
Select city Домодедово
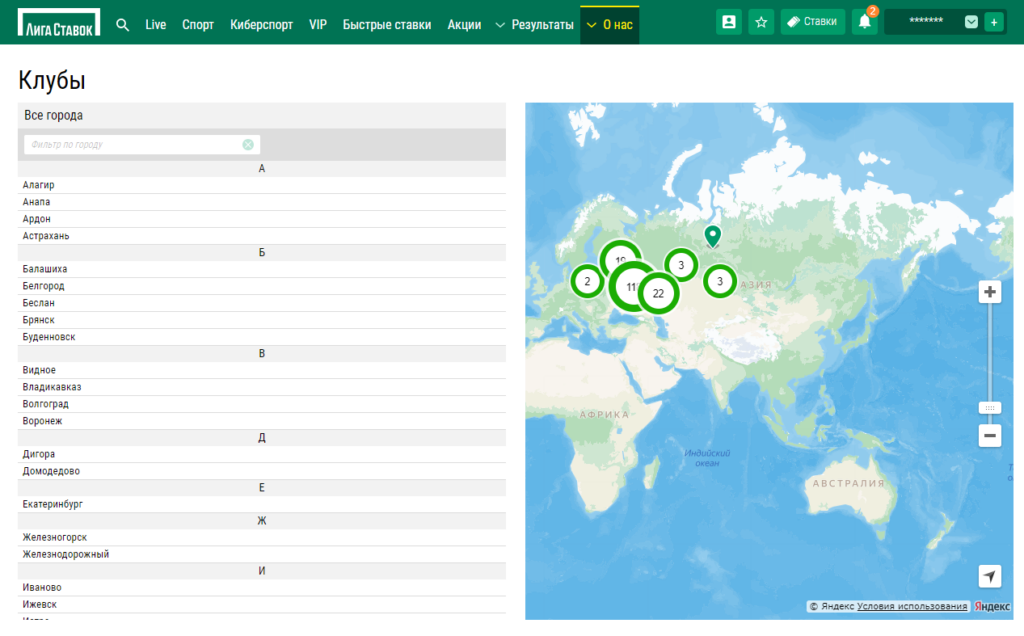(262, 471)
